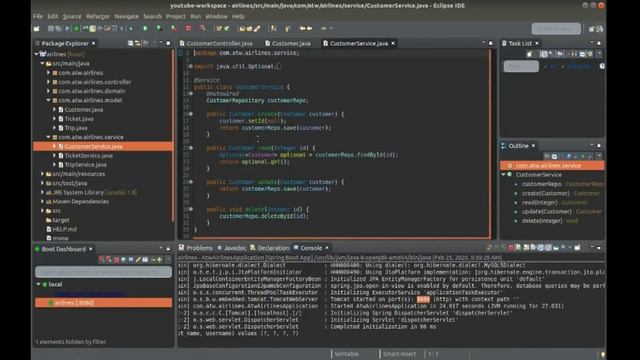Close the Console tab
This screenshot has width=640, height=360.
[x=327, y=248]
